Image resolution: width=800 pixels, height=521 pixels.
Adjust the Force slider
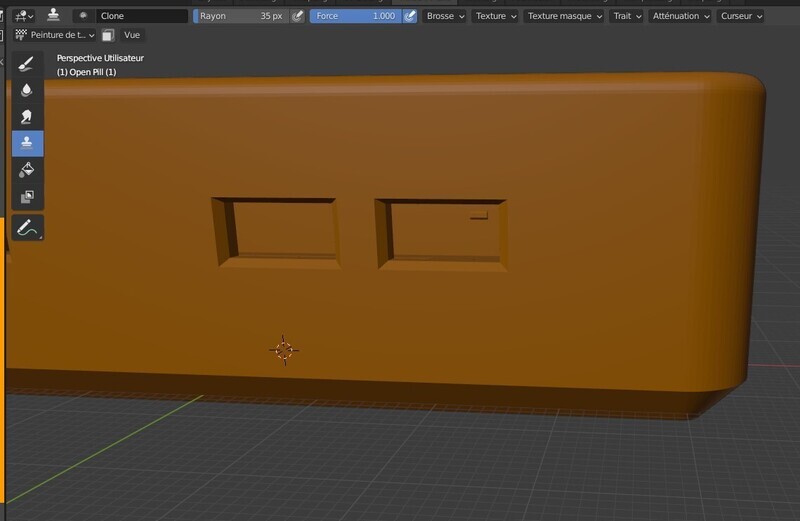click(x=356, y=16)
